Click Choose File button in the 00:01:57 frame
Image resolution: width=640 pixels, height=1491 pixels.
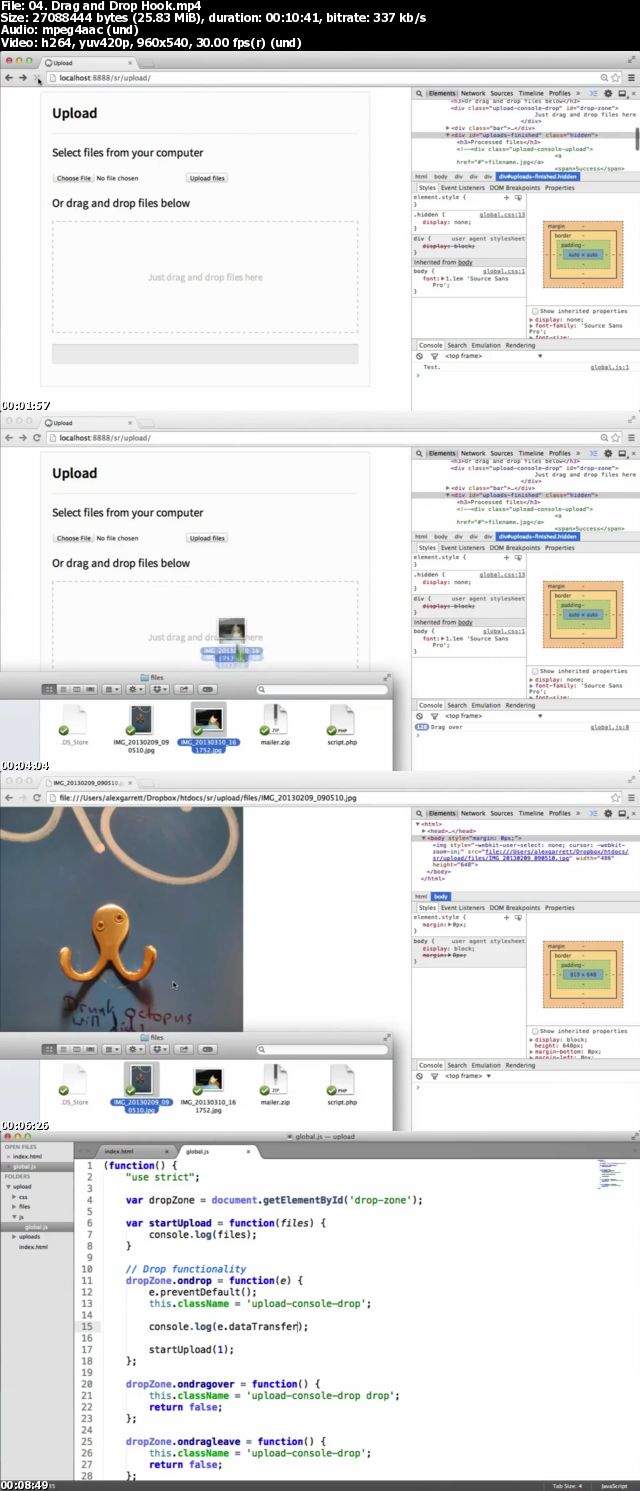[x=73, y=178]
